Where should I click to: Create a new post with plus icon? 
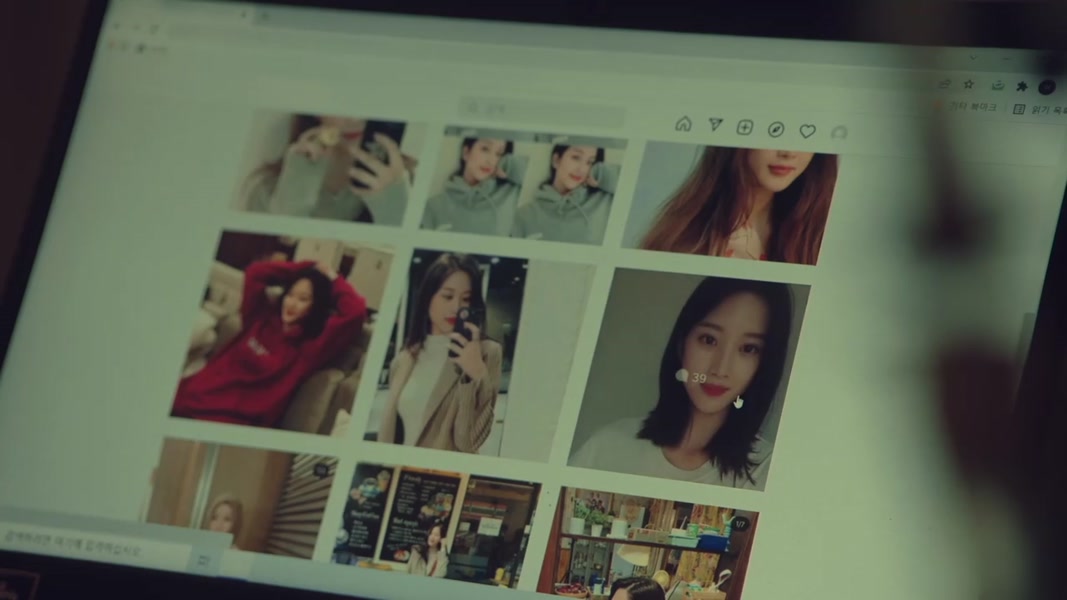(x=745, y=127)
